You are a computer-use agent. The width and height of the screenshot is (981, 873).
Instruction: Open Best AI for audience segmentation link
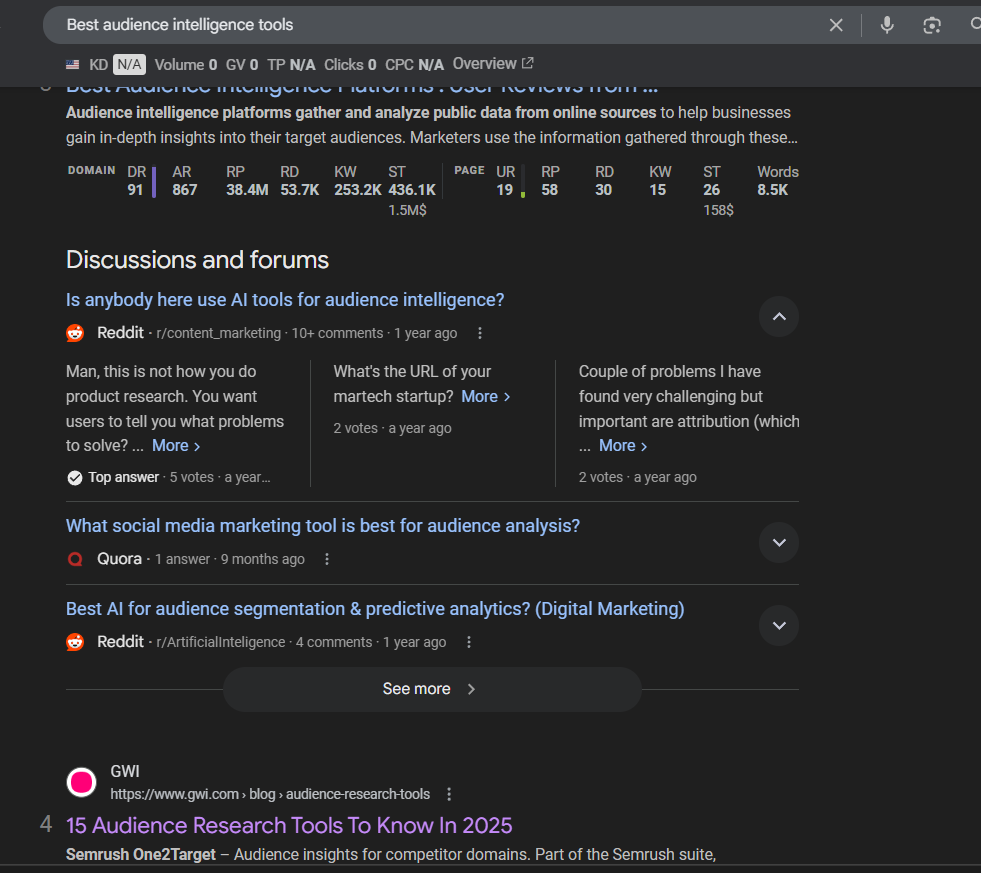[x=375, y=609]
